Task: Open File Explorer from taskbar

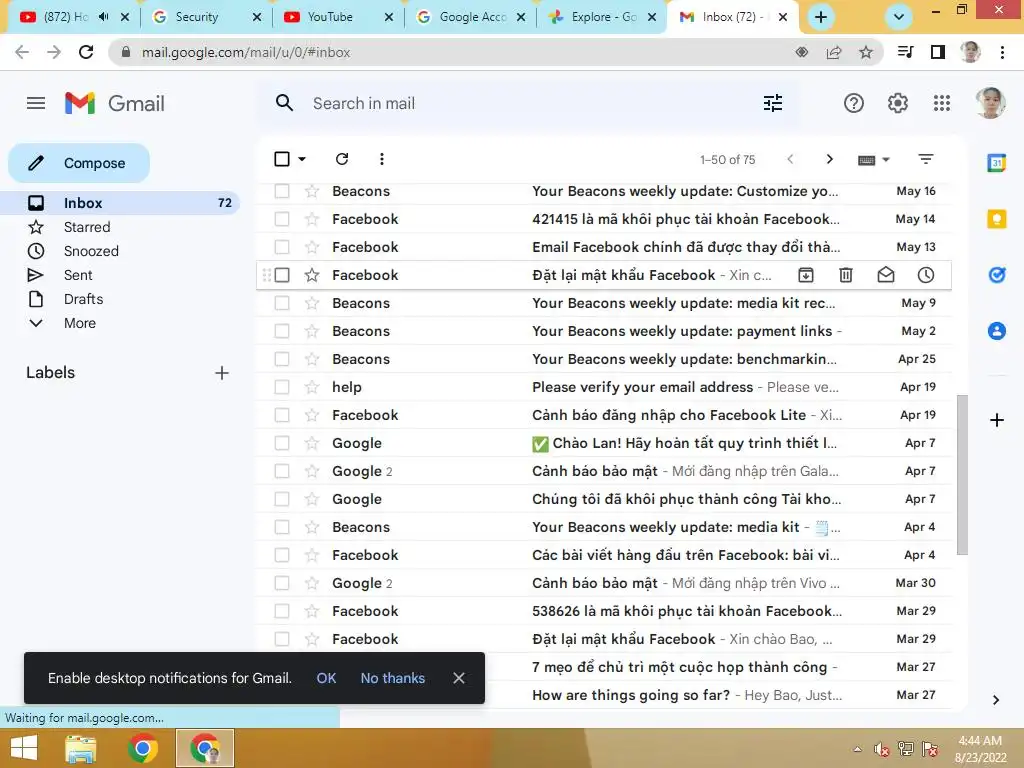Action: [x=81, y=748]
